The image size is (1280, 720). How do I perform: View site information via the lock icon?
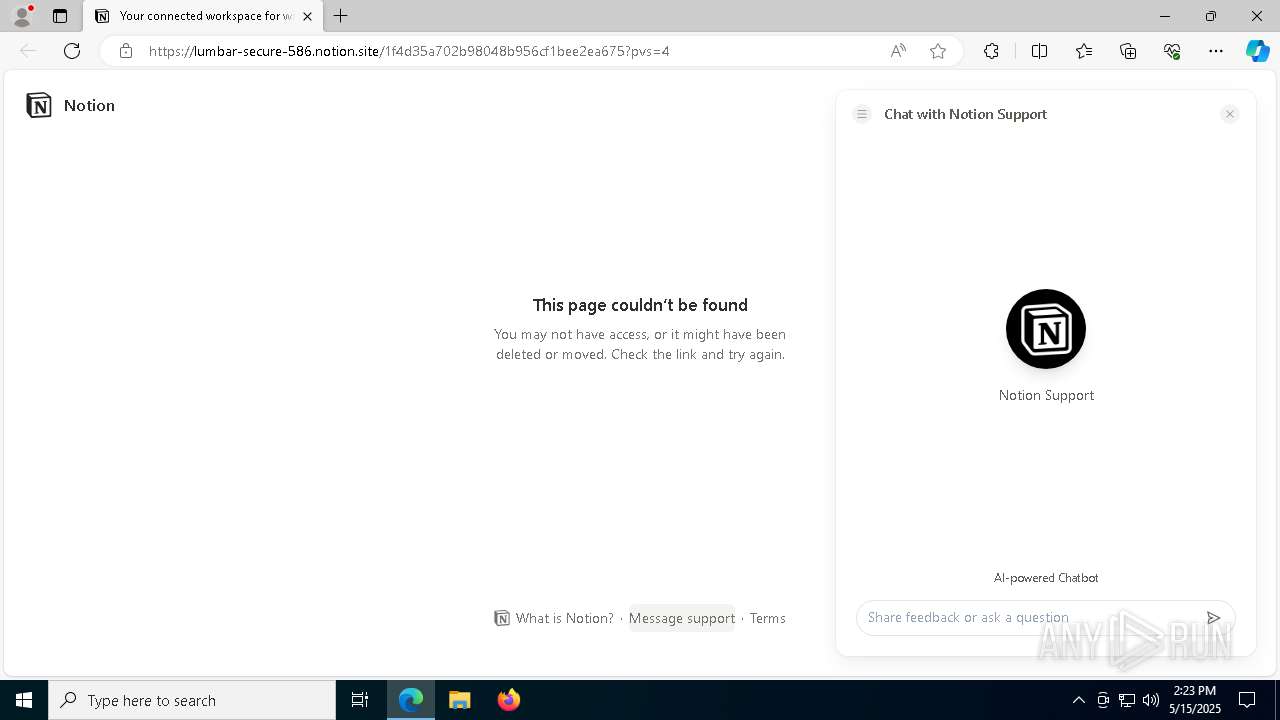126,51
